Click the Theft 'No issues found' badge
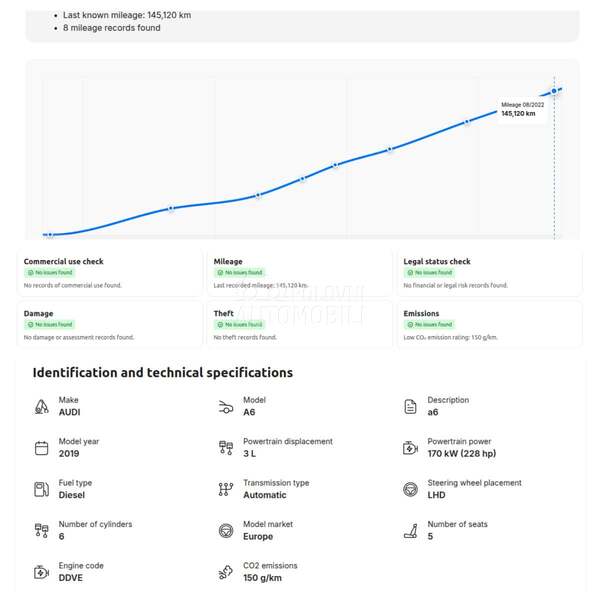The height and width of the screenshot is (600, 600). [x=239, y=325]
